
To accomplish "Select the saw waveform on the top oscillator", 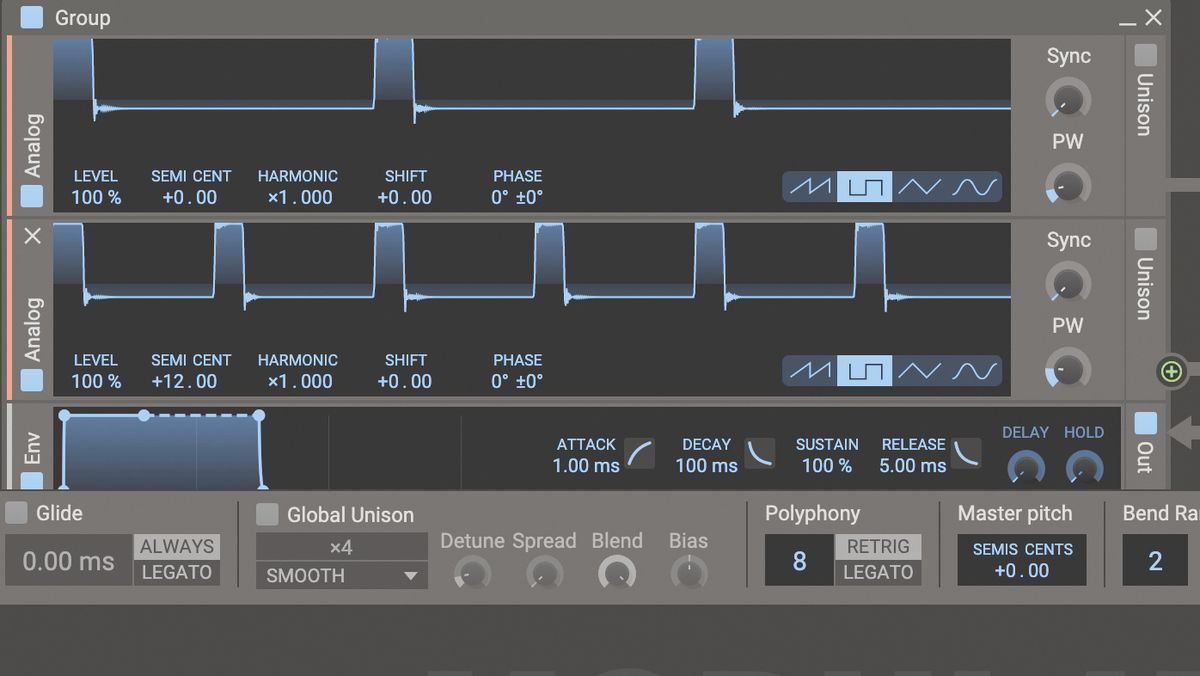I will coord(811,186).
